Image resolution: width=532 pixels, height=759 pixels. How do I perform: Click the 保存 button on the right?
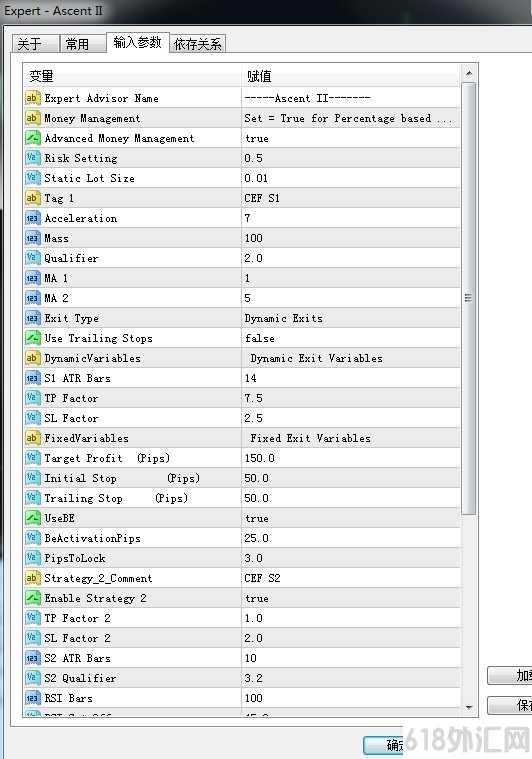click(x=510, y=705)
